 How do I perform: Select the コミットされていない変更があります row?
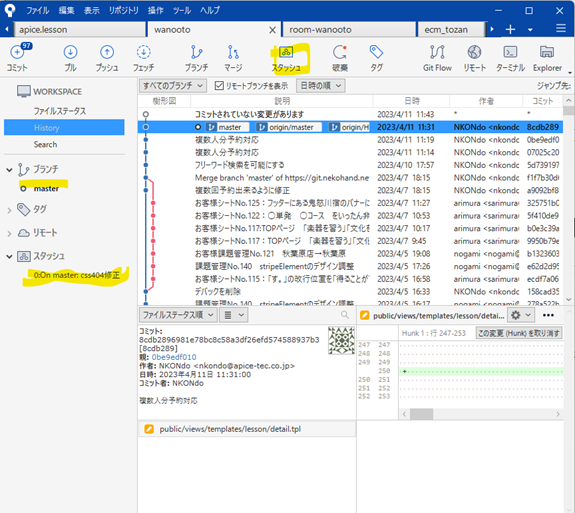pyautogui.click(x=350, y=114)
